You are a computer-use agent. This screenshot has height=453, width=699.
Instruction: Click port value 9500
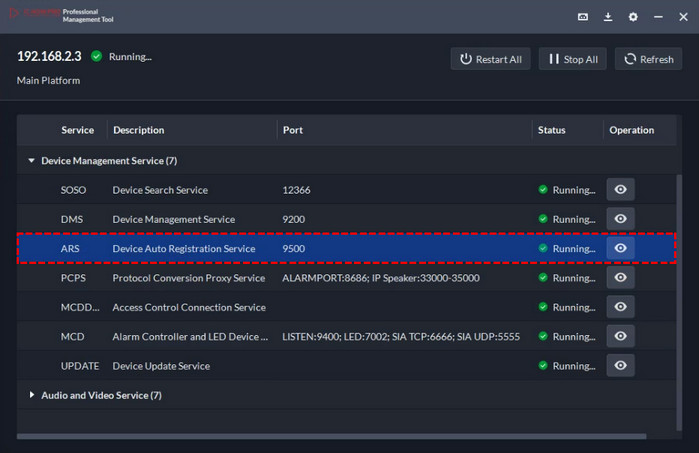coord(293,249)
